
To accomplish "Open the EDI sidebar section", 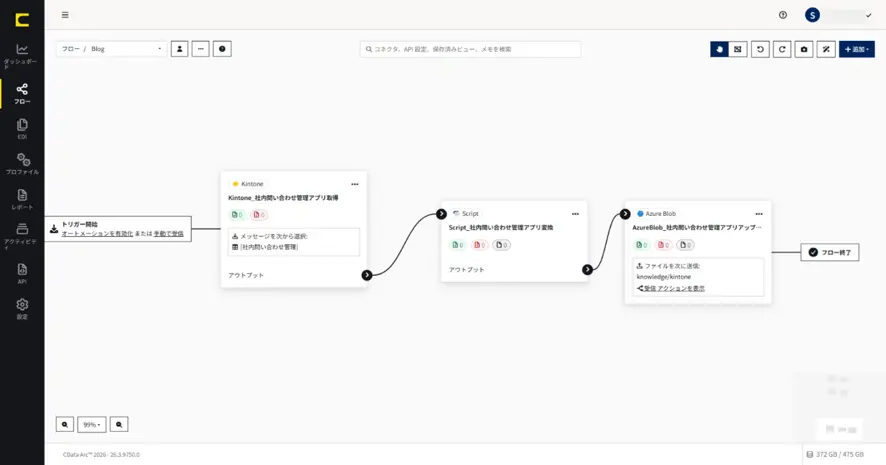I will 22,129.
